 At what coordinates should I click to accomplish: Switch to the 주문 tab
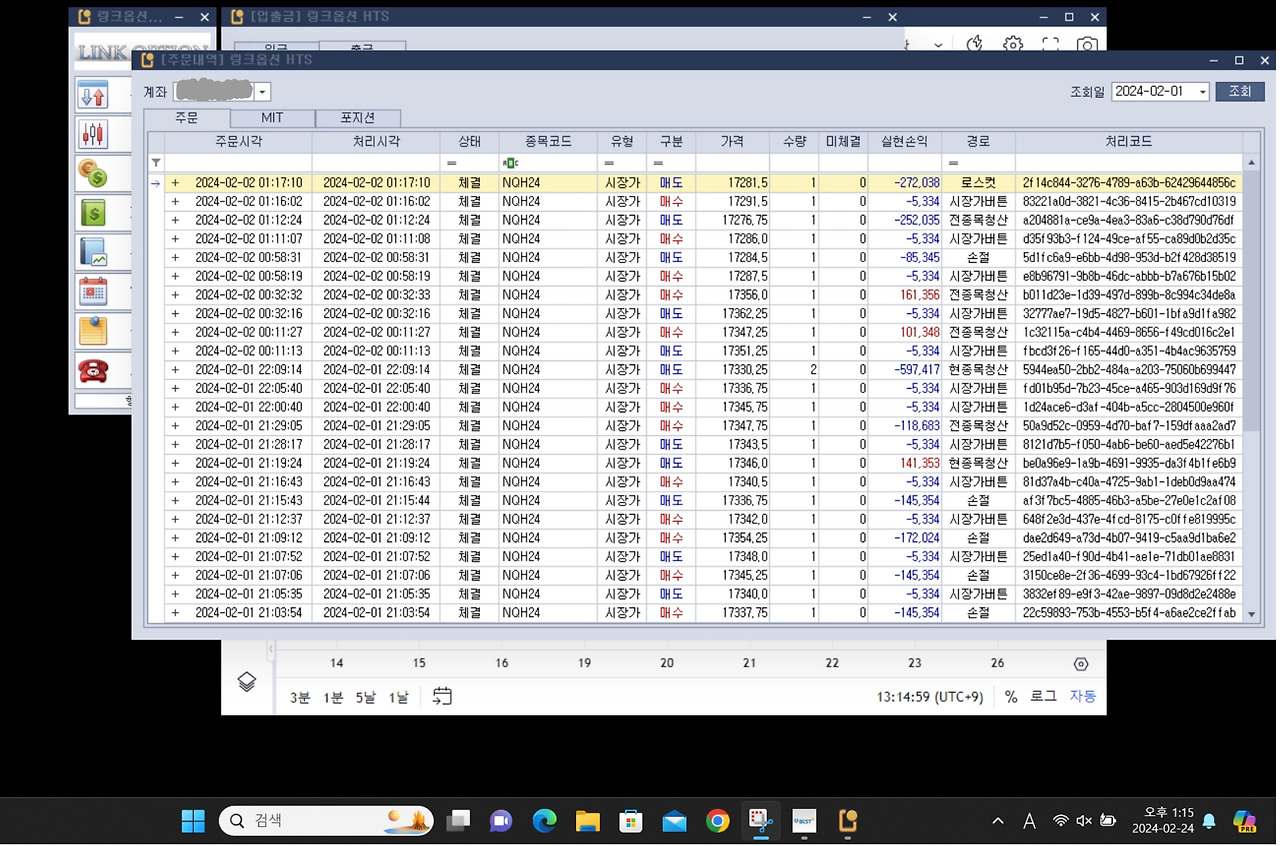(x=187, y=118)
